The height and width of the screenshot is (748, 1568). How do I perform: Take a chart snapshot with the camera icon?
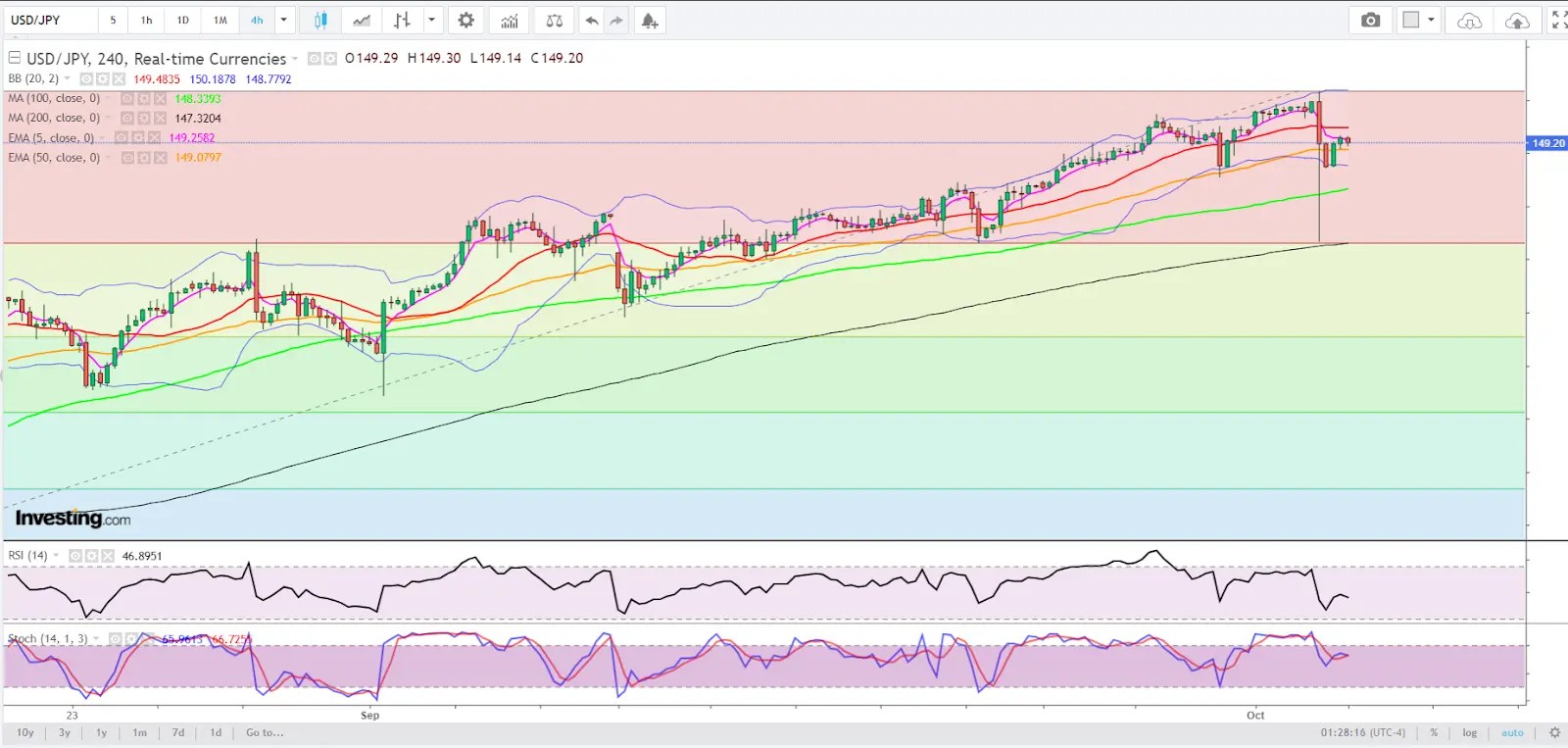1370,21
